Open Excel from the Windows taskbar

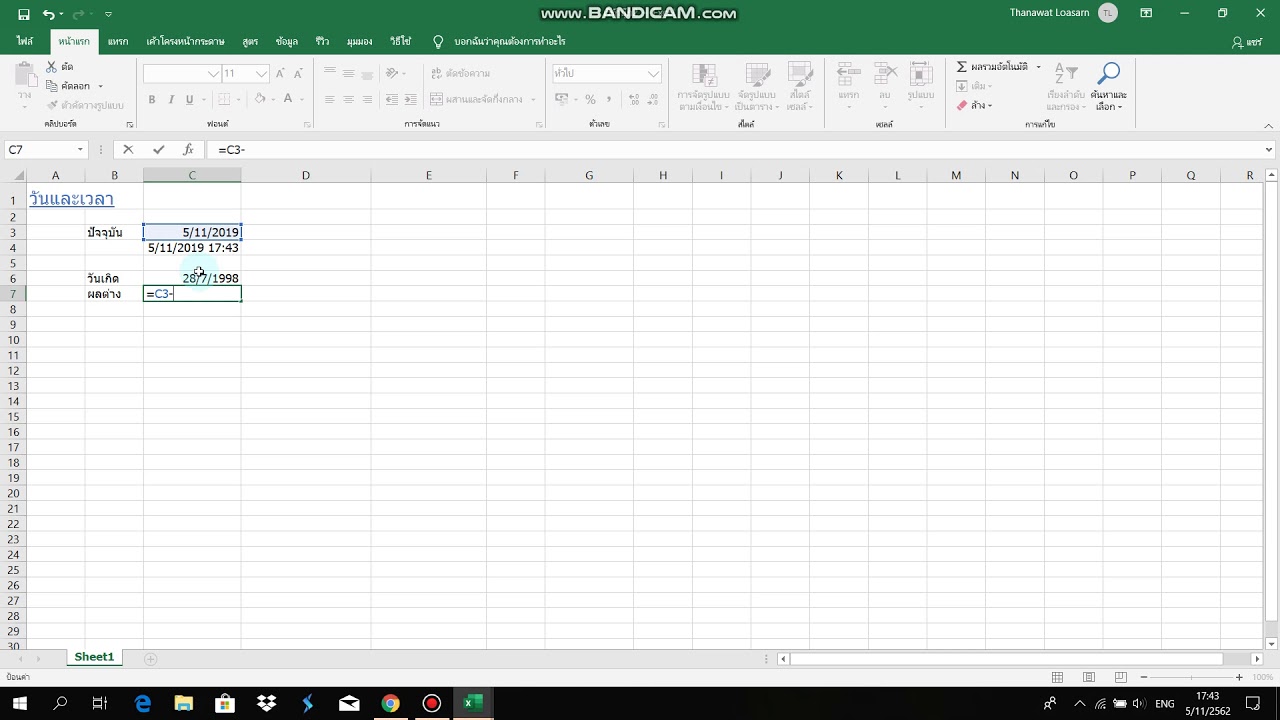click(473, 703)
